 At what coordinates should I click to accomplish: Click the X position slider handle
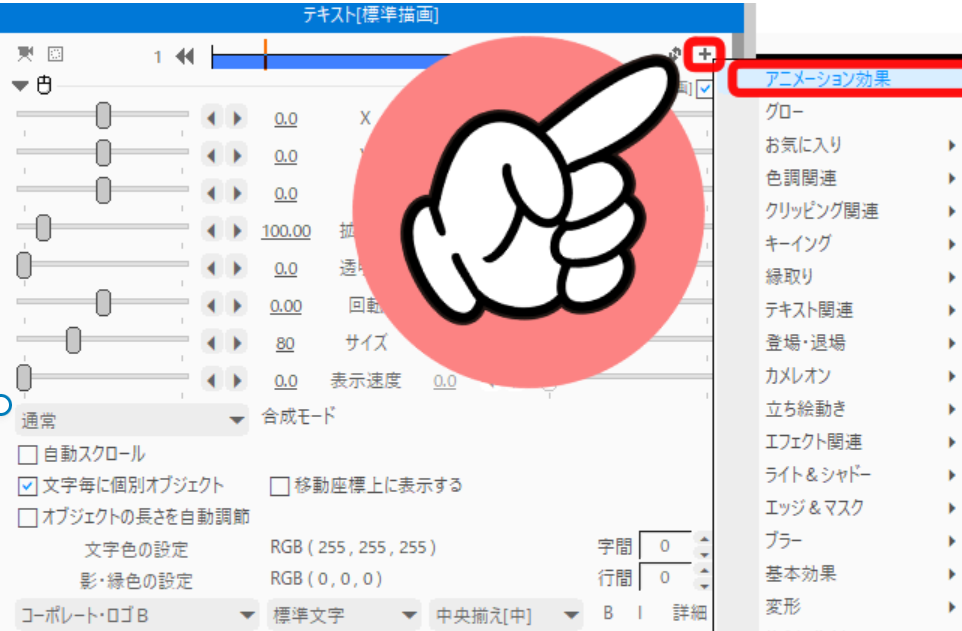103,115
